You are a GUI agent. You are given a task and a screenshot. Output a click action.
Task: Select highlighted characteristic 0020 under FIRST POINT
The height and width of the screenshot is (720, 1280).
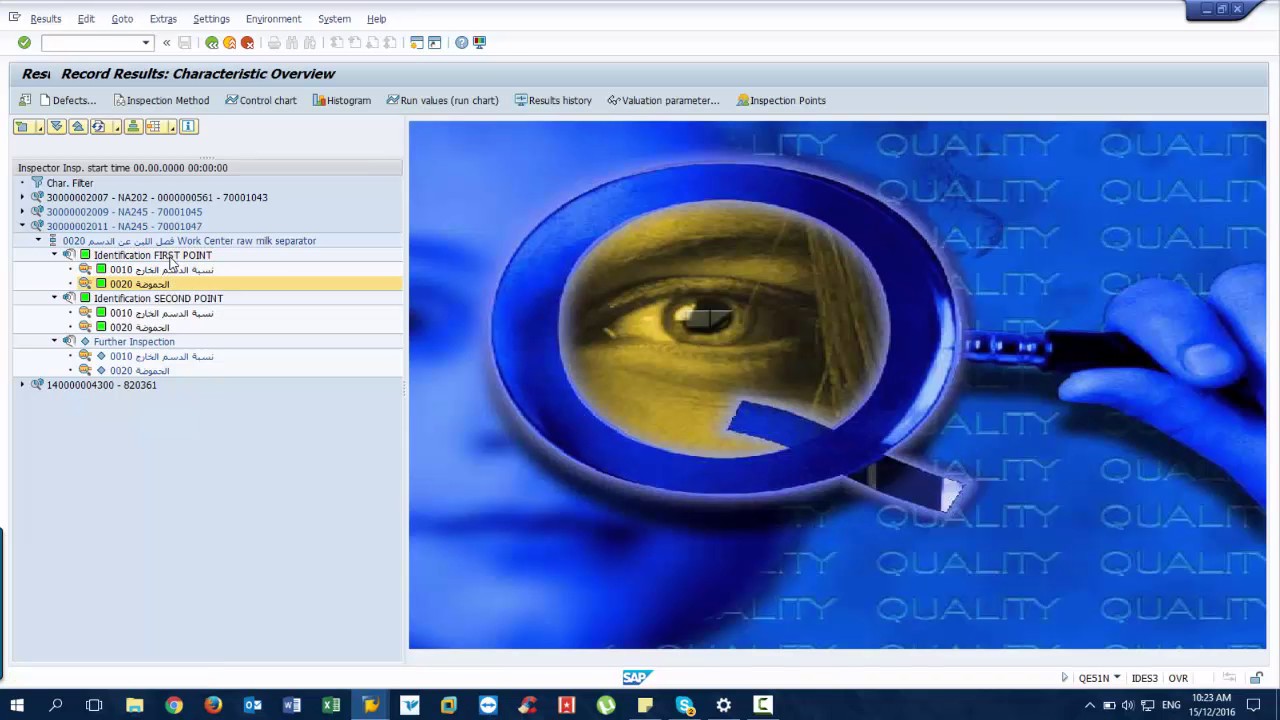[140, 284]
